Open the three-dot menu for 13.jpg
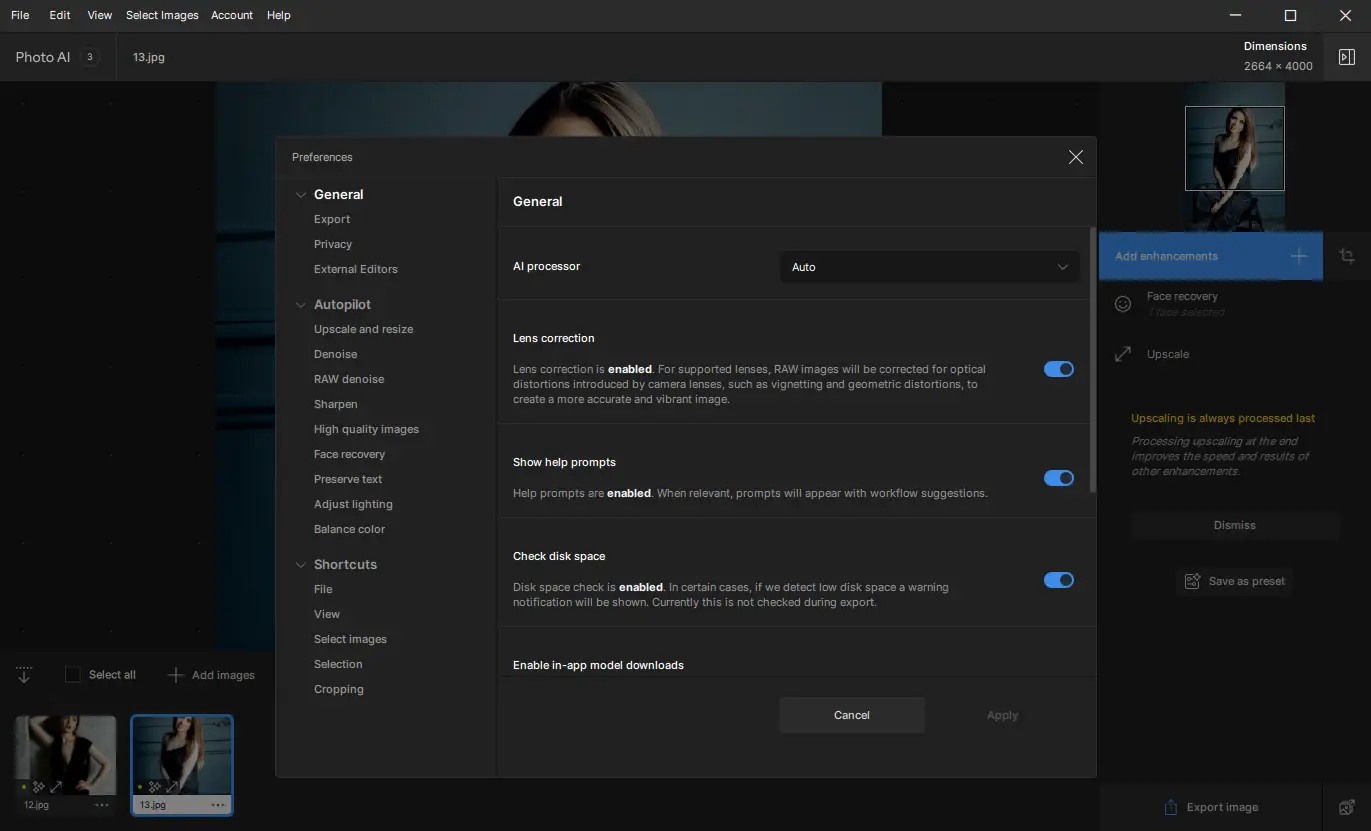Screen dimensions: 1371x831 coord(218,804)
